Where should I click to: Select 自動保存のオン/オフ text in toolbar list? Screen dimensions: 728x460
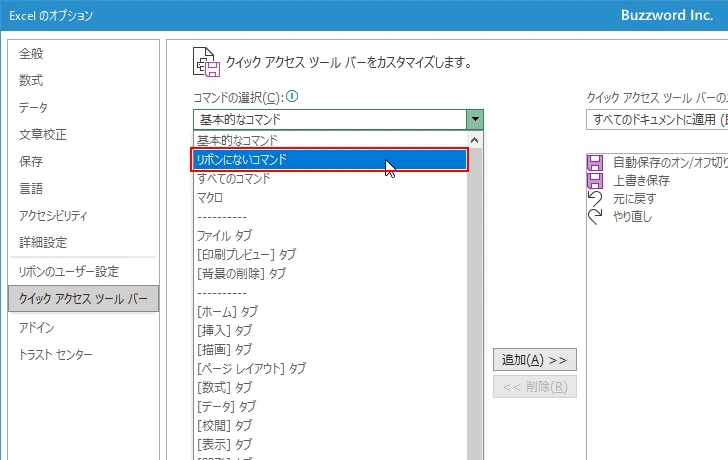click(670, 162)
